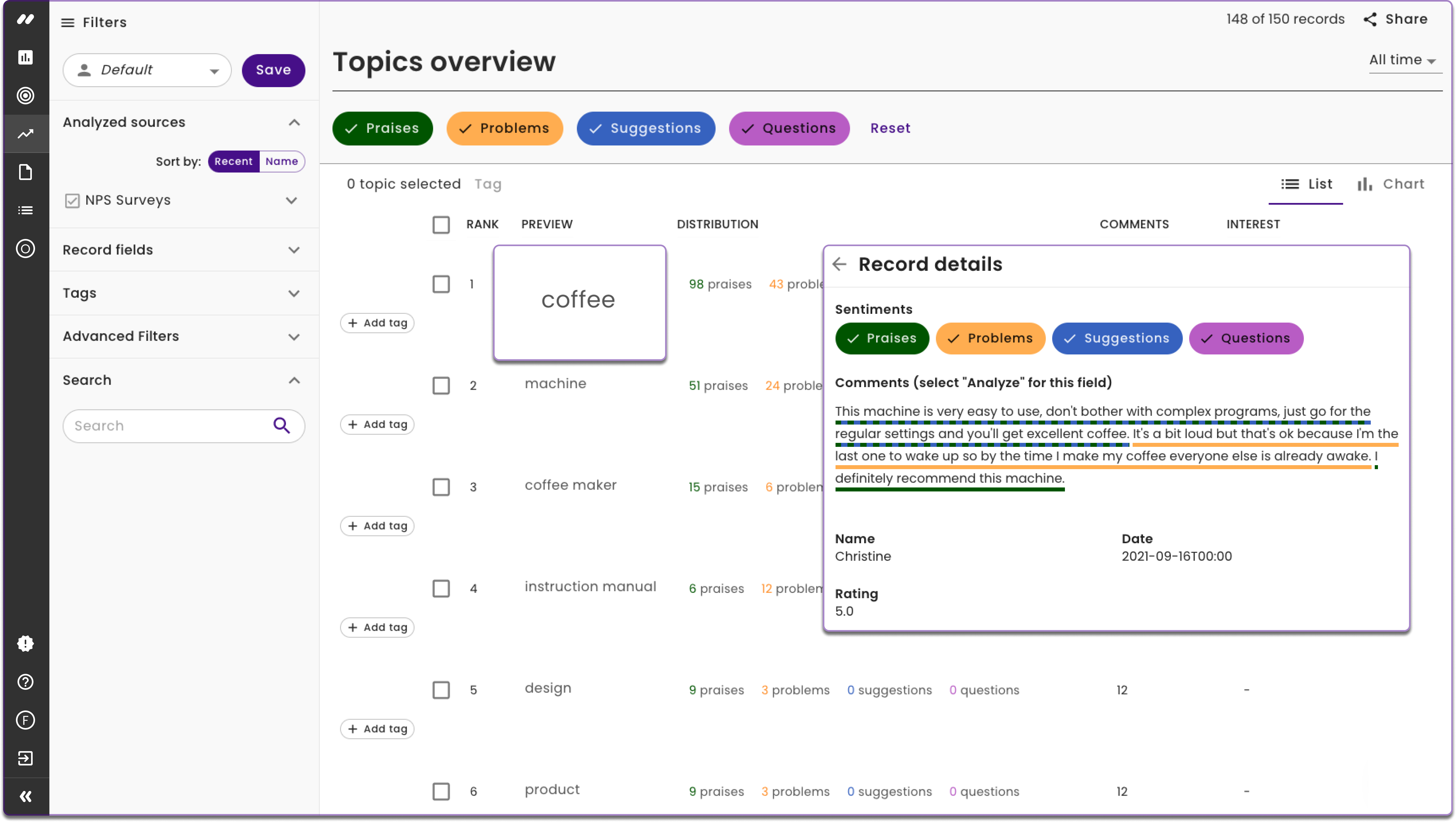Viewport: 1456px width, 822px height.
Task: Click the search magnifier icon
Action: tap(281, 426)
